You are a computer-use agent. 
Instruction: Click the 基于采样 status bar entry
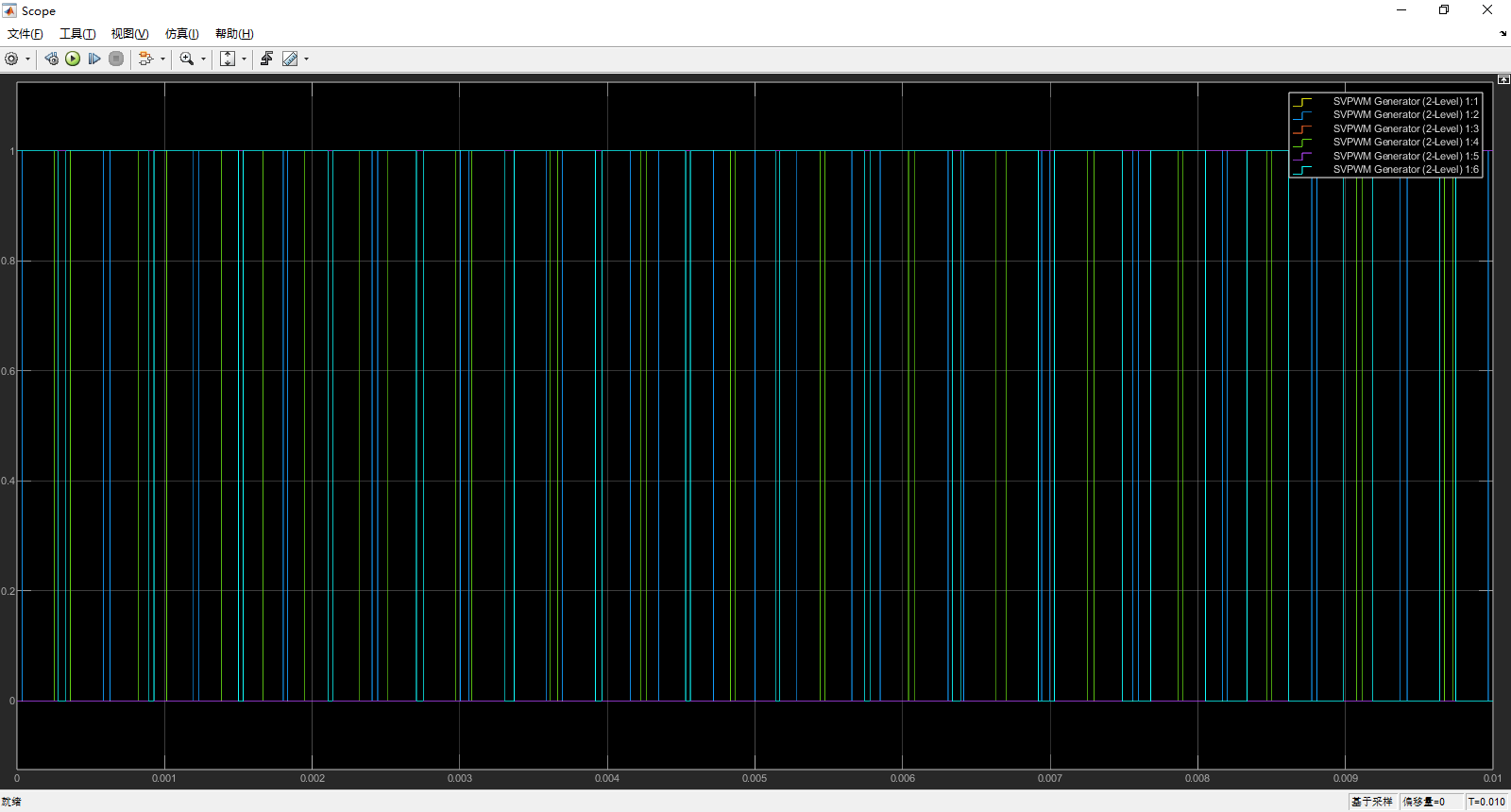pyautogui.click(x=1371, y=802)
